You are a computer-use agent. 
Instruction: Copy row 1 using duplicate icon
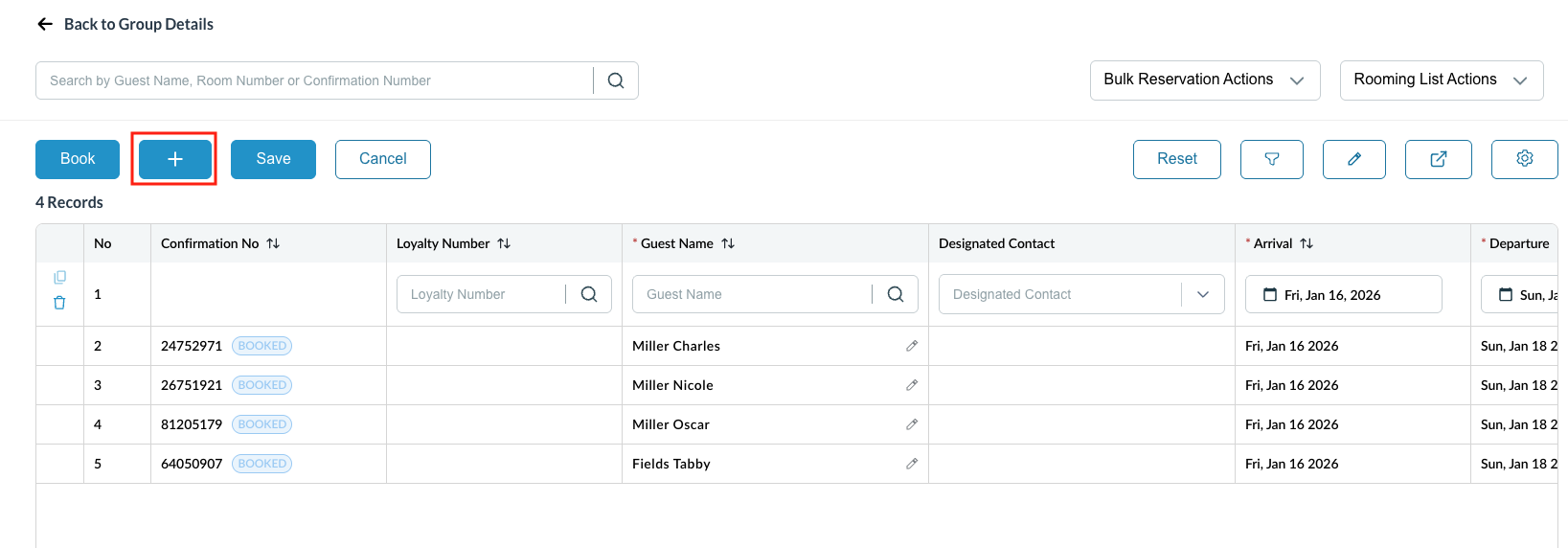point(59,277)
